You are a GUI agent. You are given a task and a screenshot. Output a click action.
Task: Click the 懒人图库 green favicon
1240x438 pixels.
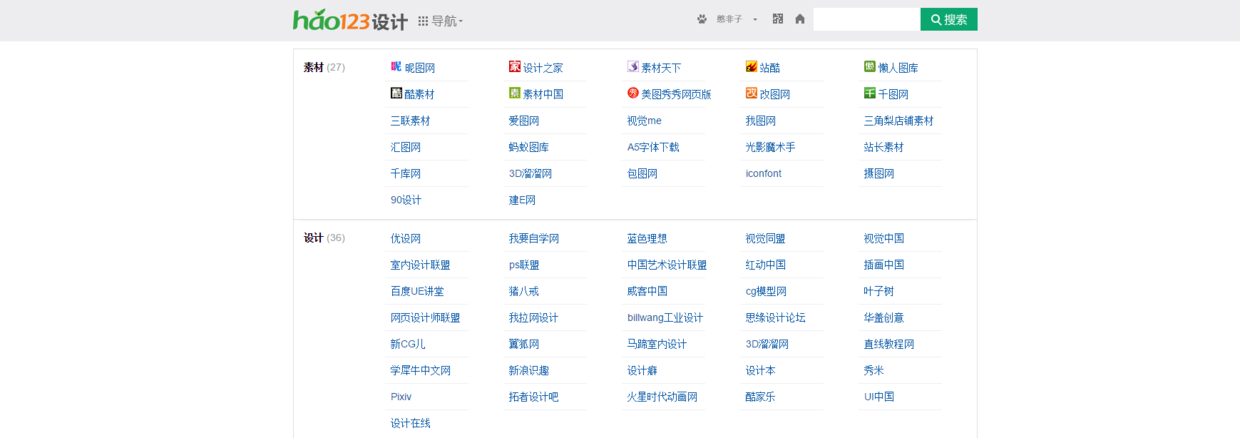[x=870, y=66]
